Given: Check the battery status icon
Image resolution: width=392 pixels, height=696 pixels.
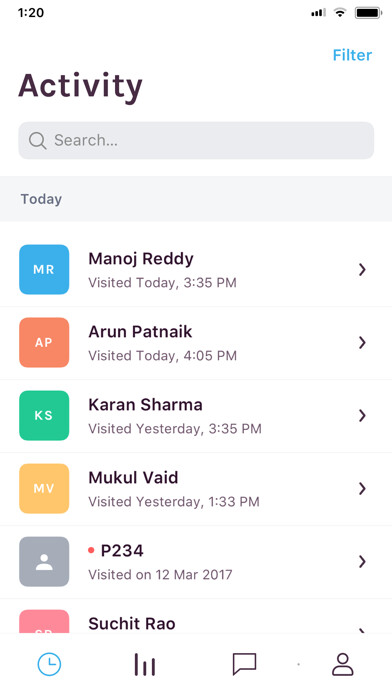Looking at the screenshot, I should (x=368, y=13).
